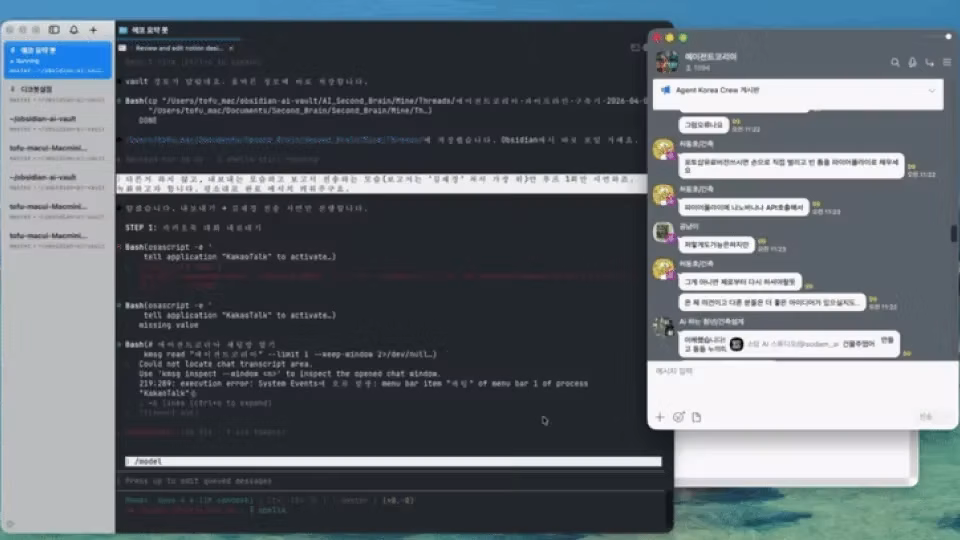Click the 'STEP 1' line in terminal output

pyautogui.click(x=193, y=227)
